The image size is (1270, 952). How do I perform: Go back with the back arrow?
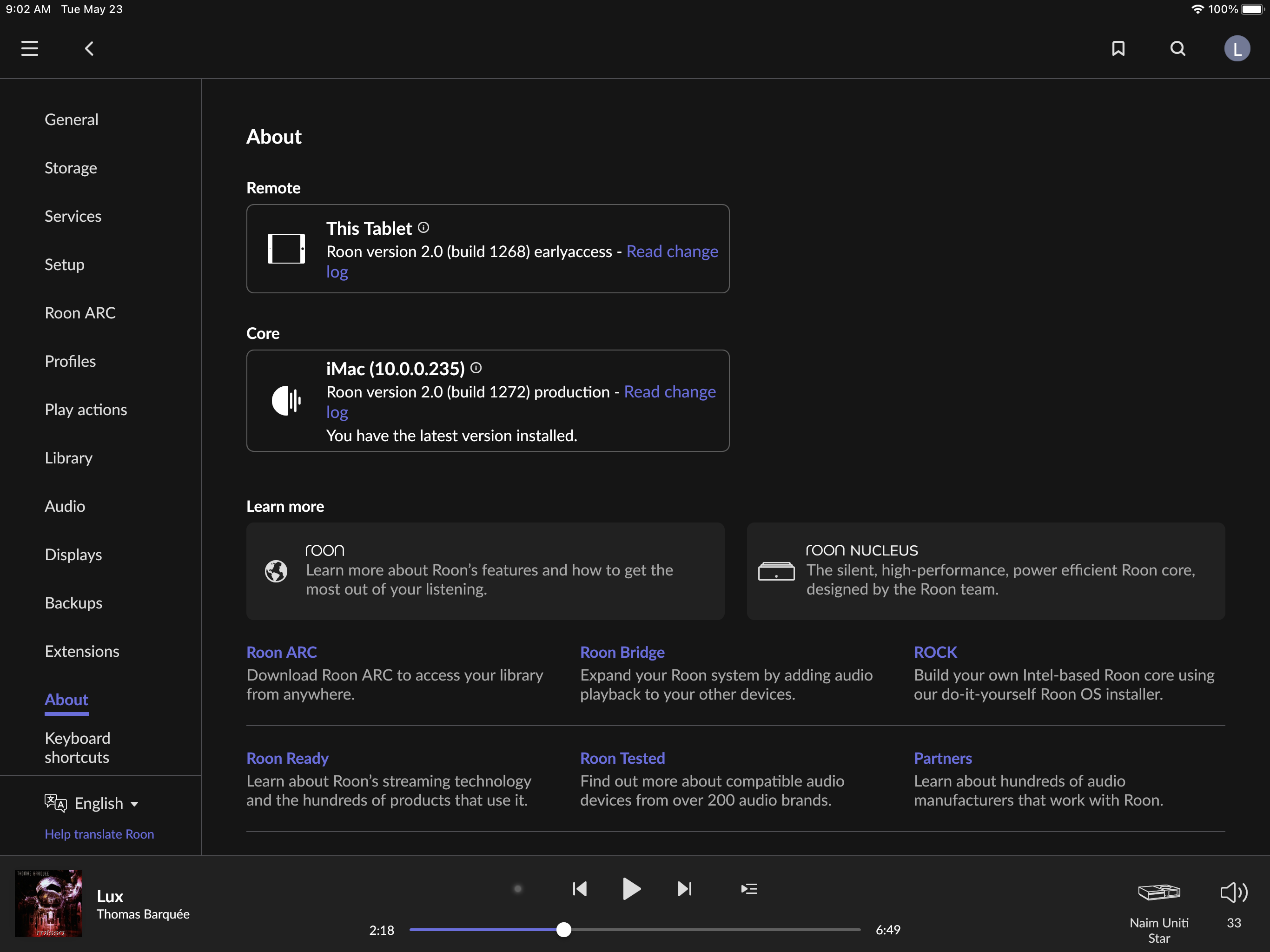pos(89,48)
